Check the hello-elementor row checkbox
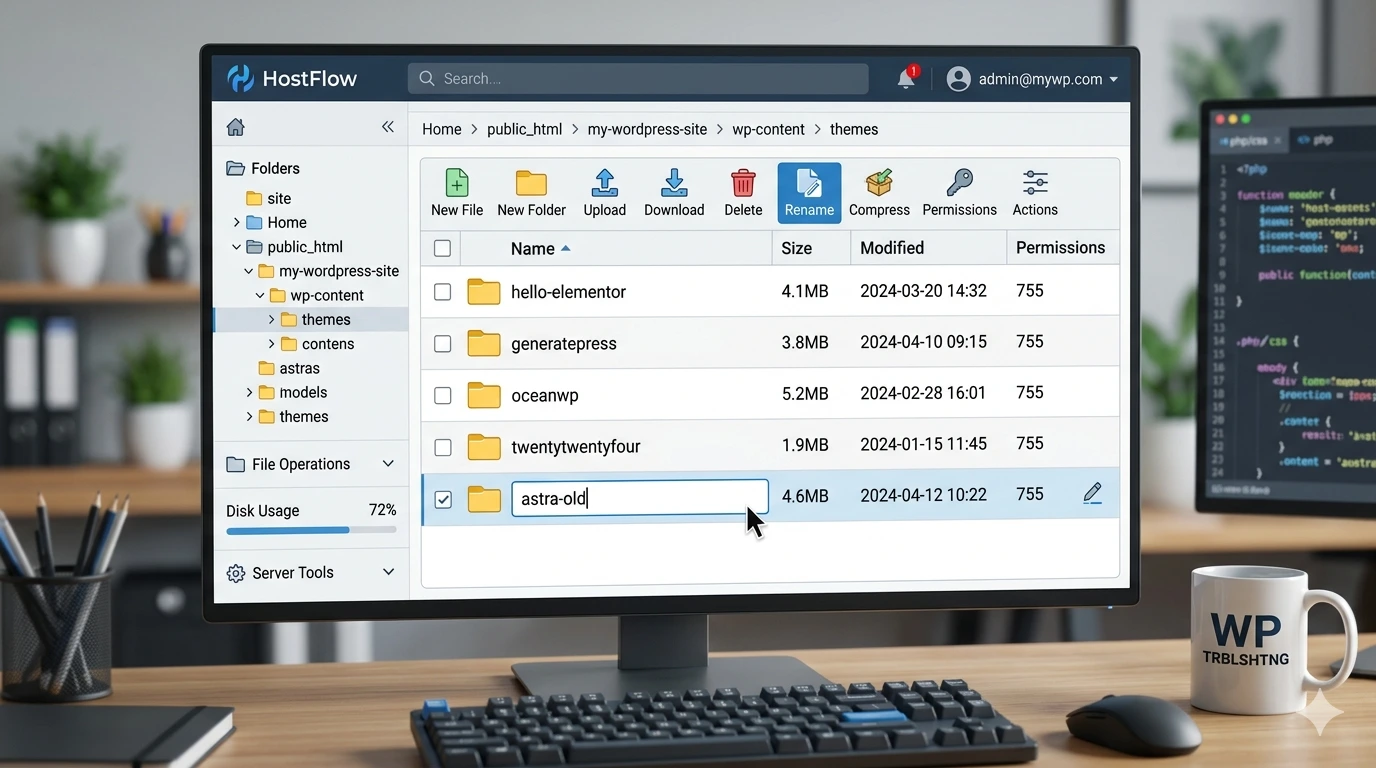The image size is (1376, 768). (442, 292)
